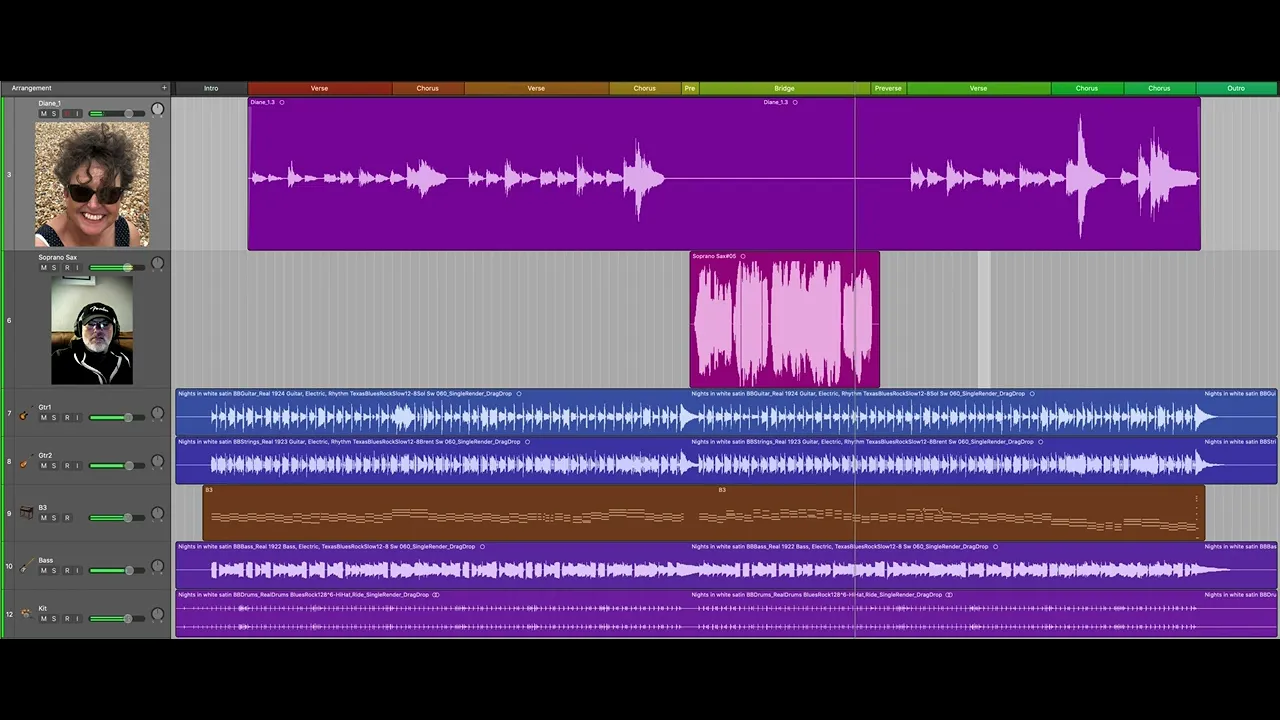Viewport: 1280px width, 720px height.
Task: Click the Diane_1 track photo thumbnail
Action: [x=92, y=184]
